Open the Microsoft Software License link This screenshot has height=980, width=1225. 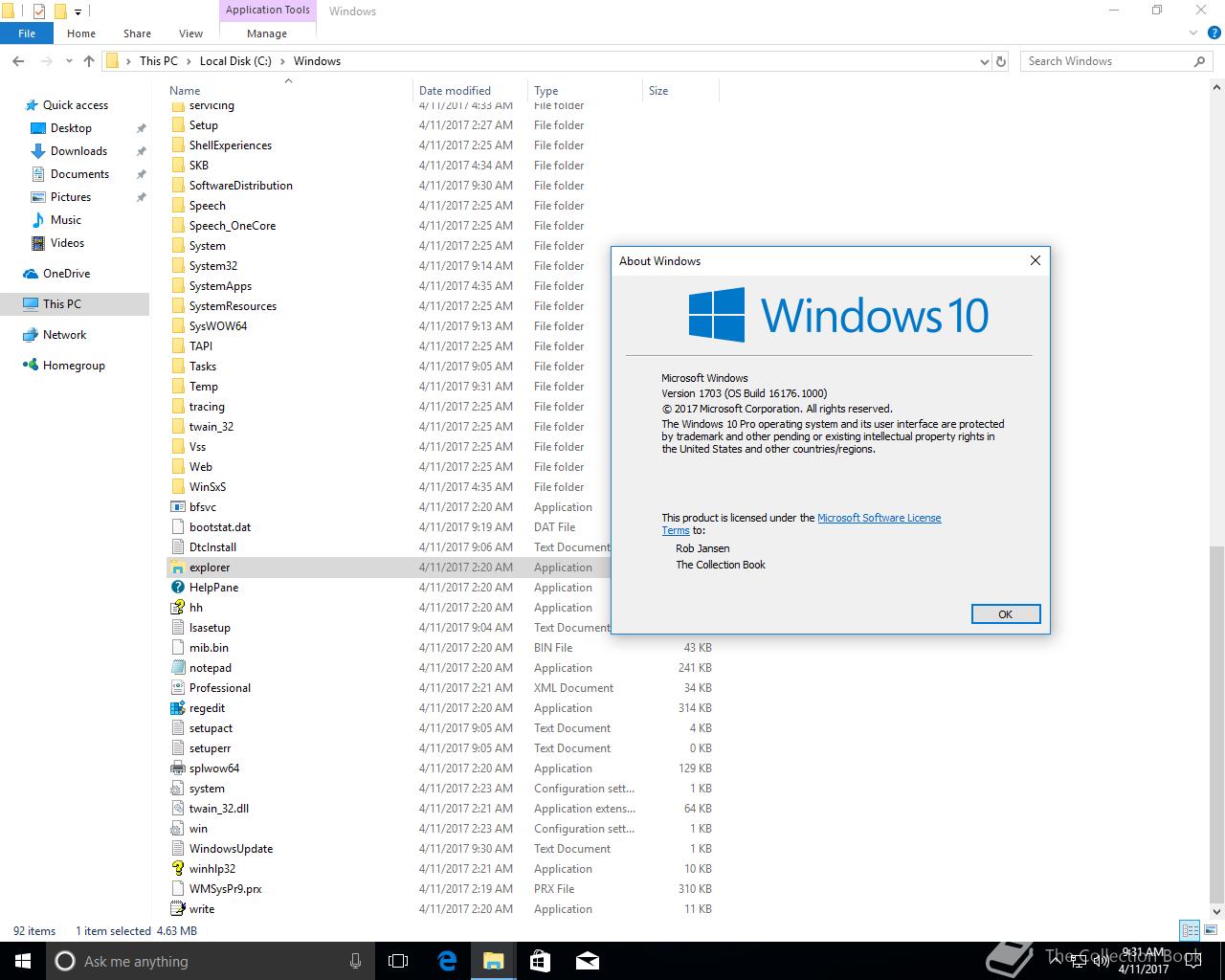879,518
